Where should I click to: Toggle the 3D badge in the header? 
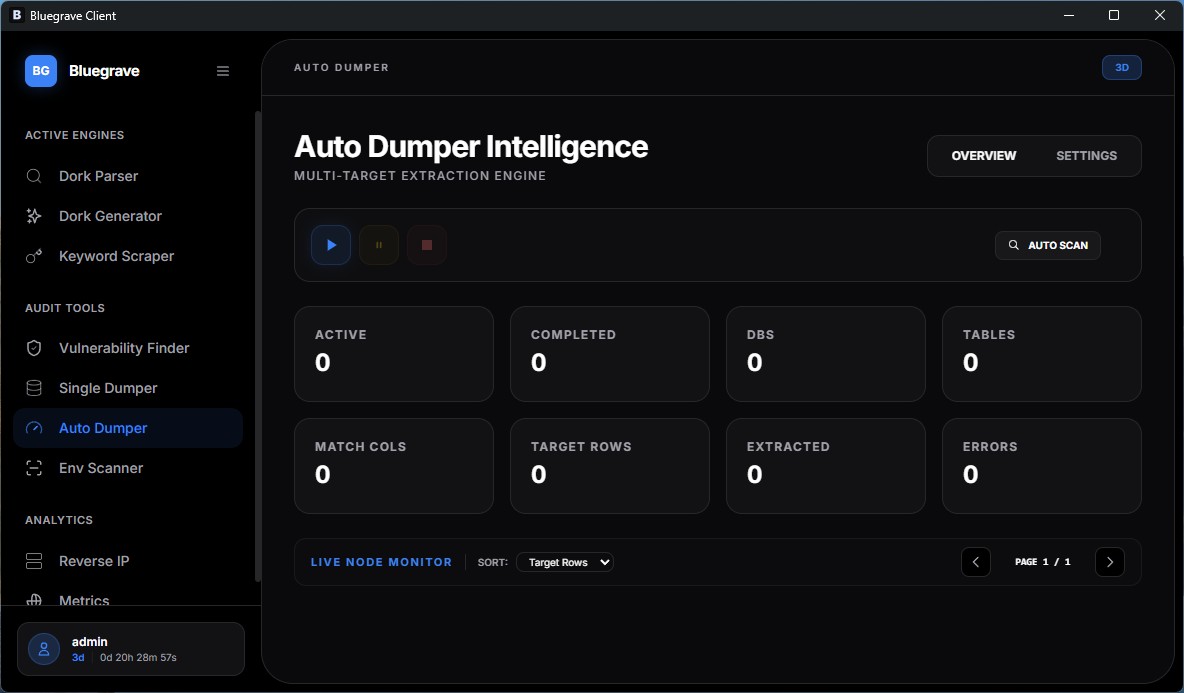tap(1121, 68)
